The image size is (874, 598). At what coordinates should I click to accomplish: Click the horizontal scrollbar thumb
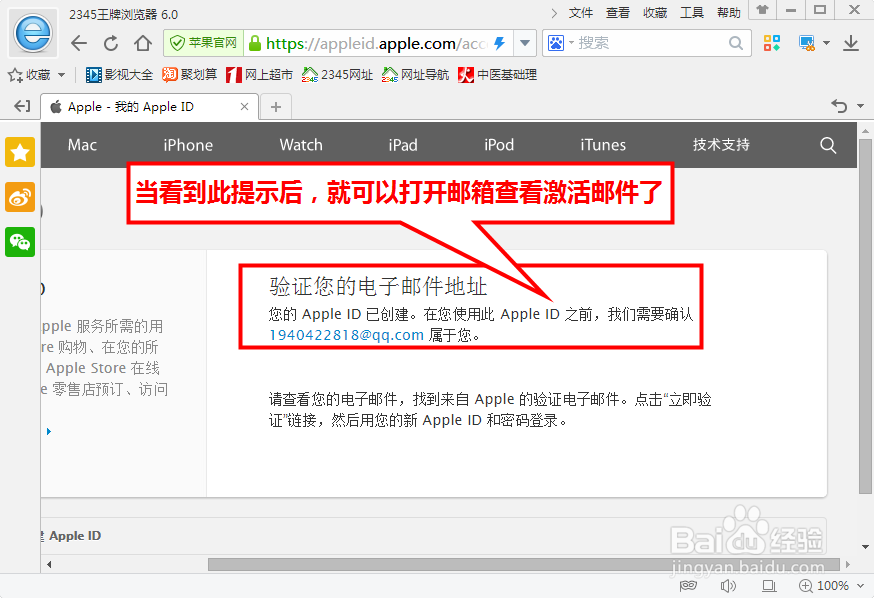pyautogui.click(x=524, y=565)
